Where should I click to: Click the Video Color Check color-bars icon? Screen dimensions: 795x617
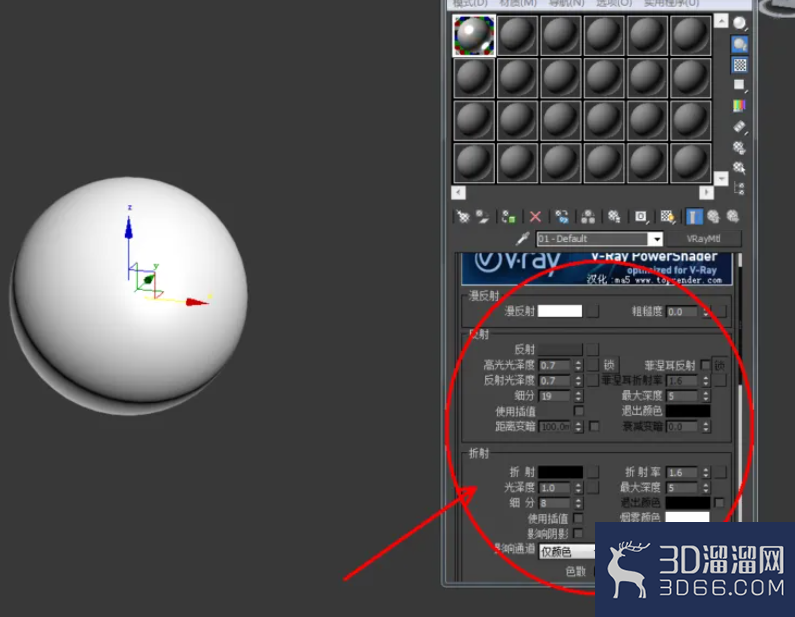tap(740, 105)
